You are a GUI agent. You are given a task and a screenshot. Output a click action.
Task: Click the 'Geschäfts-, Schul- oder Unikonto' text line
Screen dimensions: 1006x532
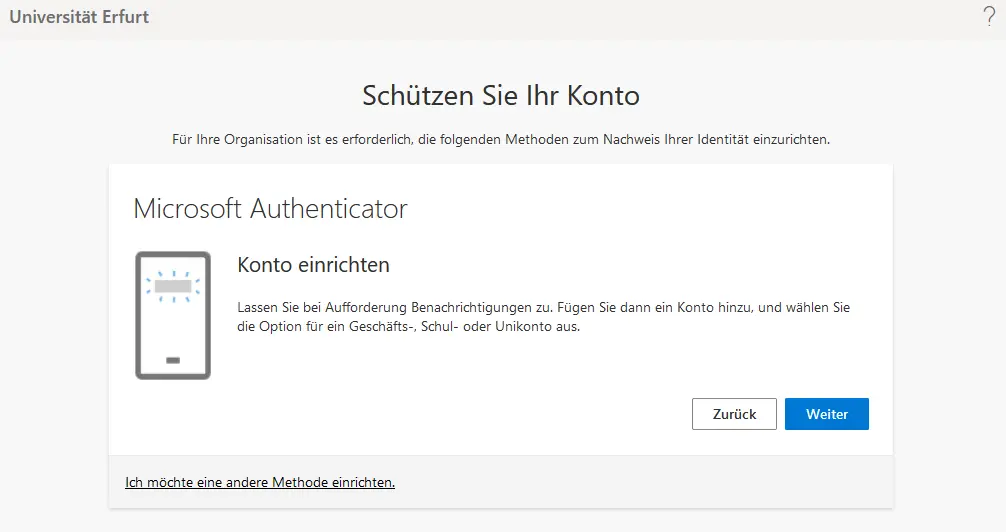pyautogui.click(x=409, y=327)
